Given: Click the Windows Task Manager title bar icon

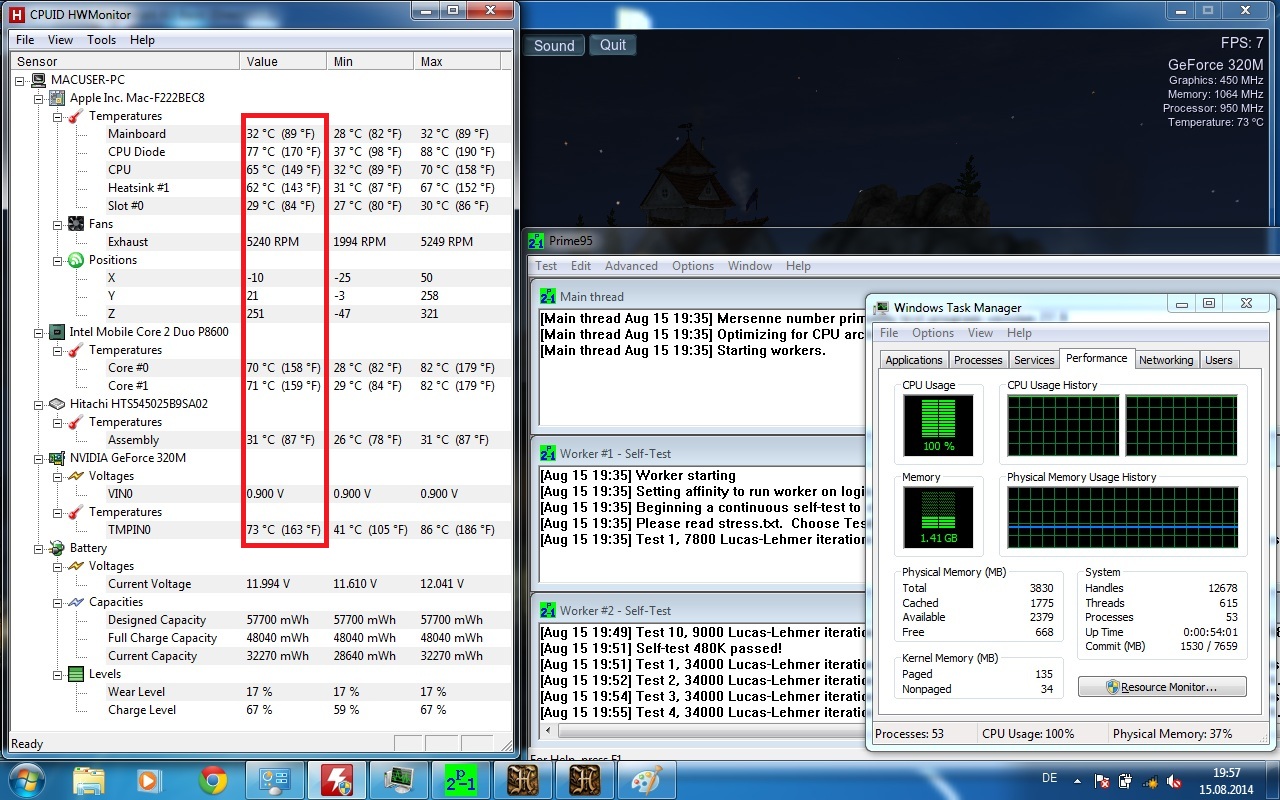Looking at the screenshot, I should 882,308.
